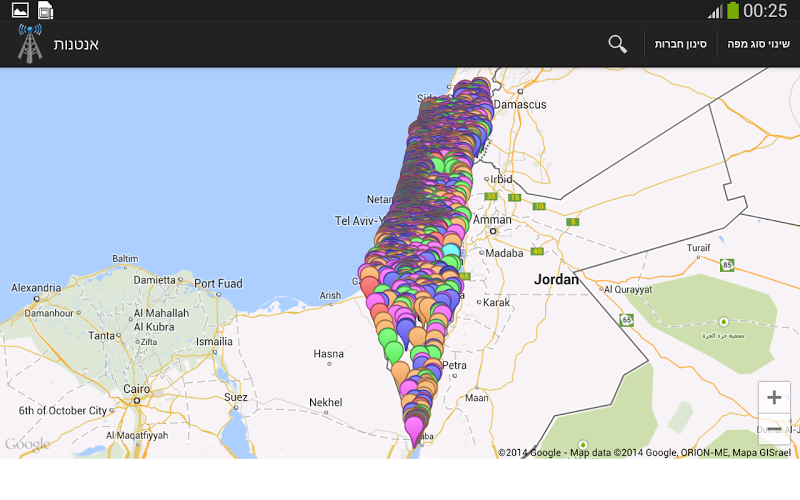Tap the clock showing 00:25
The image size is (800, 500).
click(765, 10)
